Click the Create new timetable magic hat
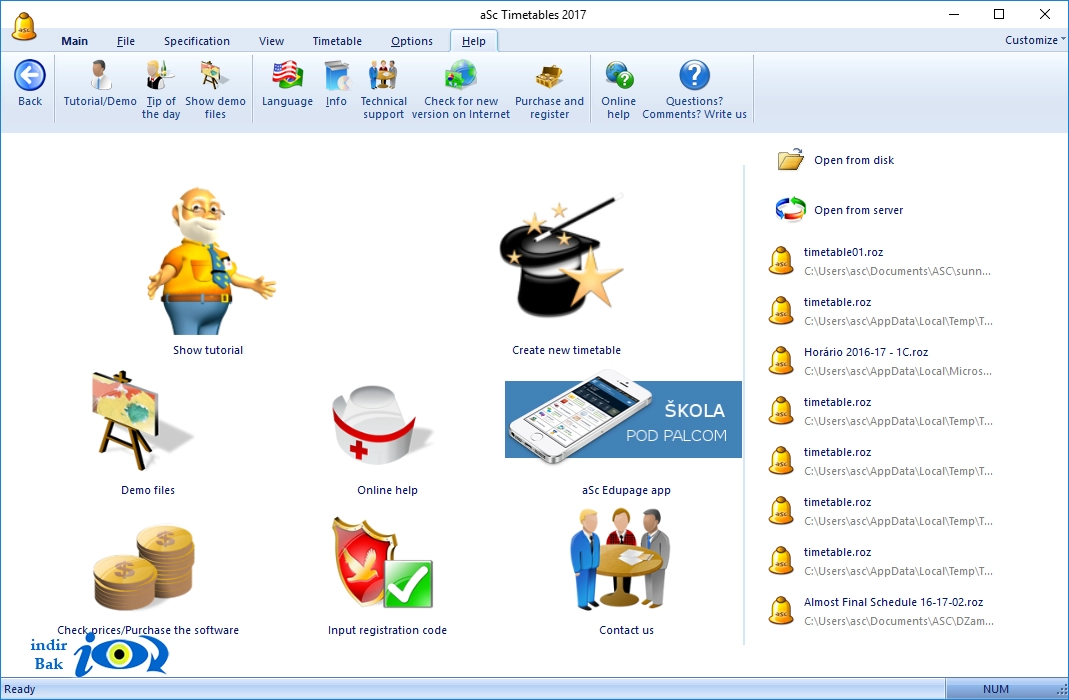 point(562,256)
